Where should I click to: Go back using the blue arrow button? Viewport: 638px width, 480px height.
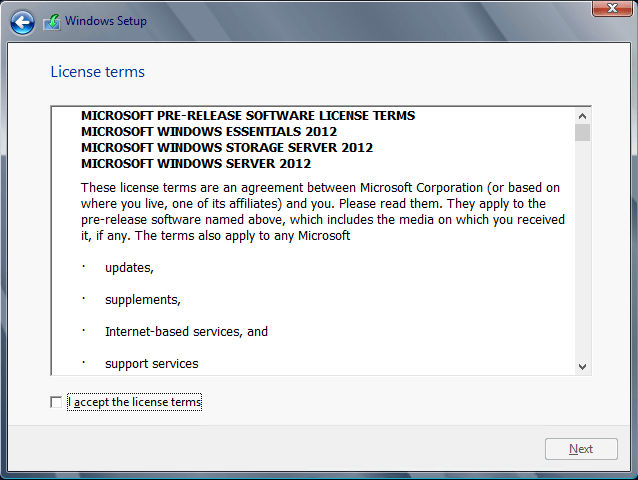pyautogui.click(x=22, y=22)
